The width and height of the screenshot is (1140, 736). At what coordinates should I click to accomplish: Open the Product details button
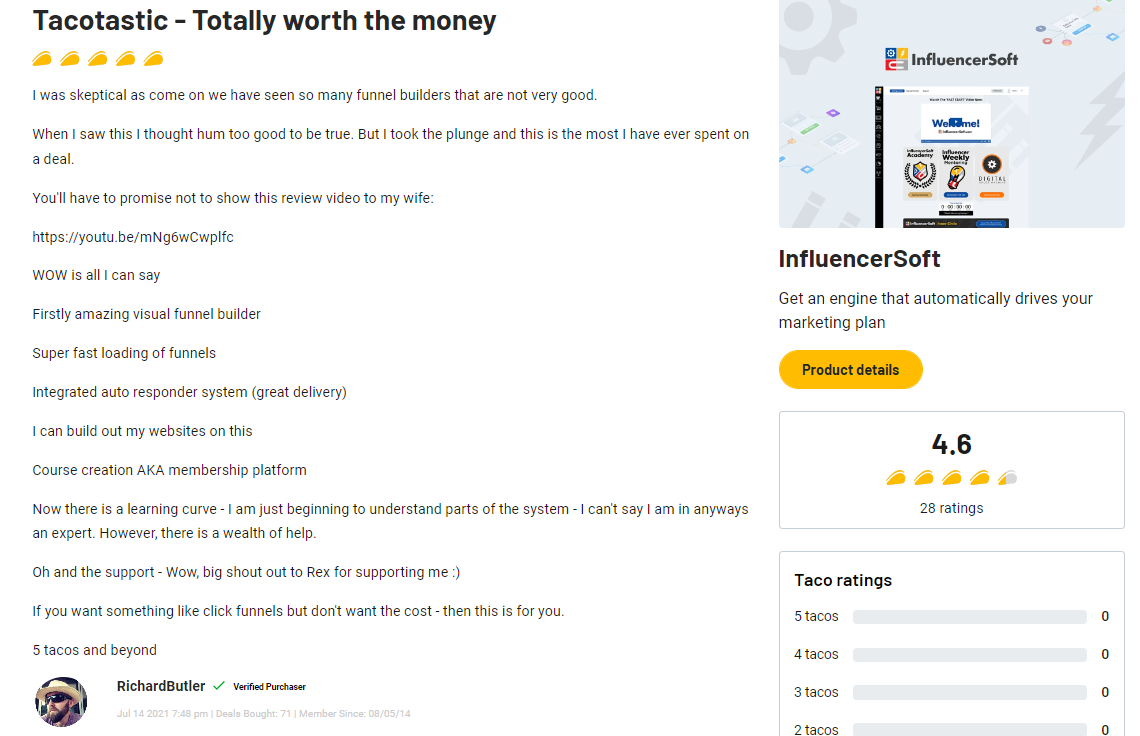[x=850, y=370]
